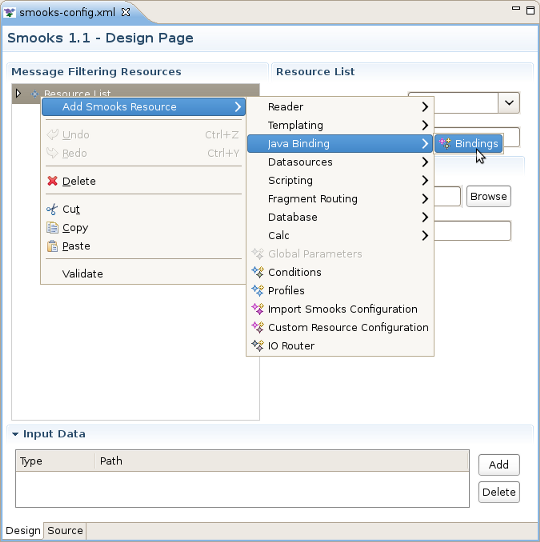This screenshot has width=540, height=542.
Task: Click the Custom Resource Configuration icon
Action: click(258, 327)
